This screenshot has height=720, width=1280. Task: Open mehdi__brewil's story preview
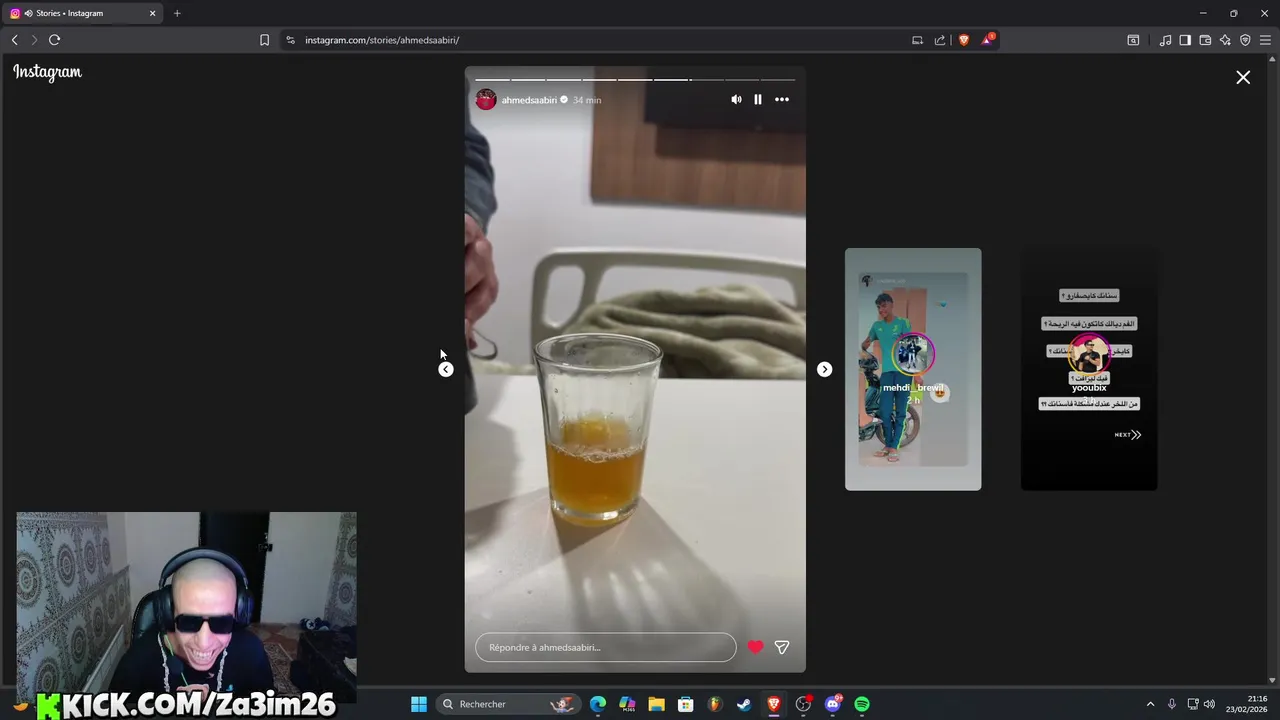pyautogui.click(x=913, y=369)
